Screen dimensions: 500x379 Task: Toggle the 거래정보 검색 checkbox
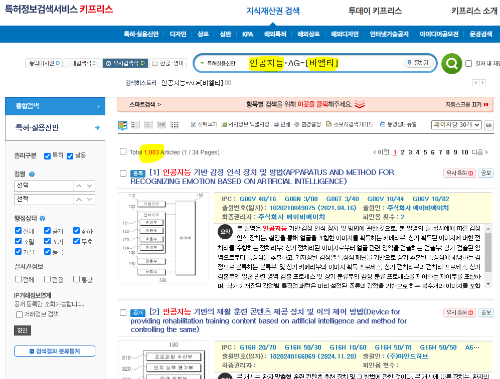click(x=19, y=314)
